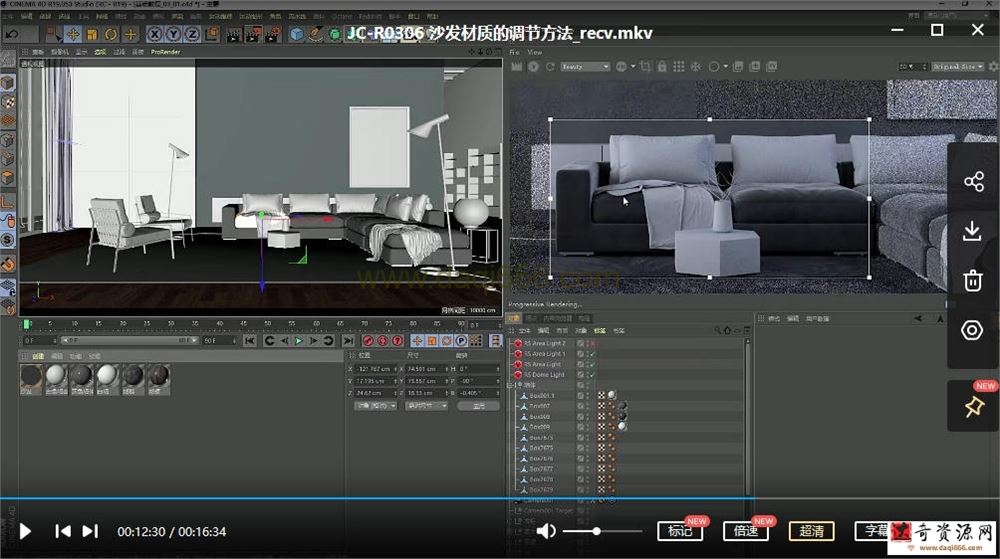This screenshot has height=559, width=1000.
Task: Click the Record Active Objects red button
Action: click(368, 341)
